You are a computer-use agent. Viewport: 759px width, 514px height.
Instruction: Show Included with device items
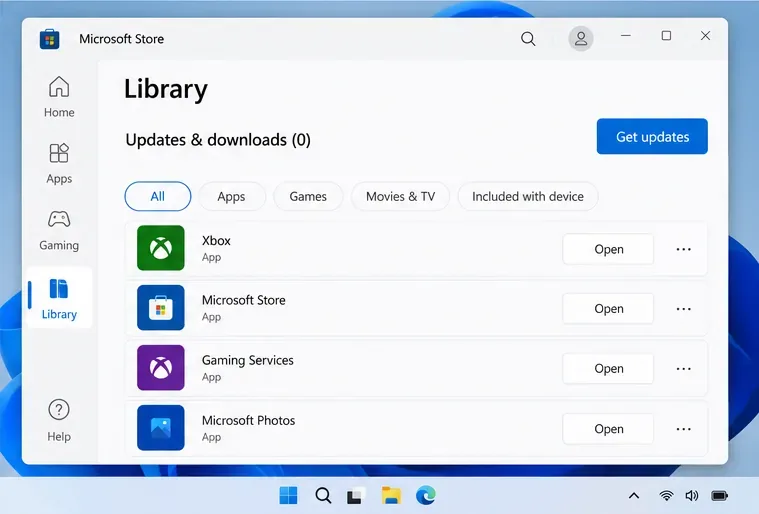click(528, 197)
